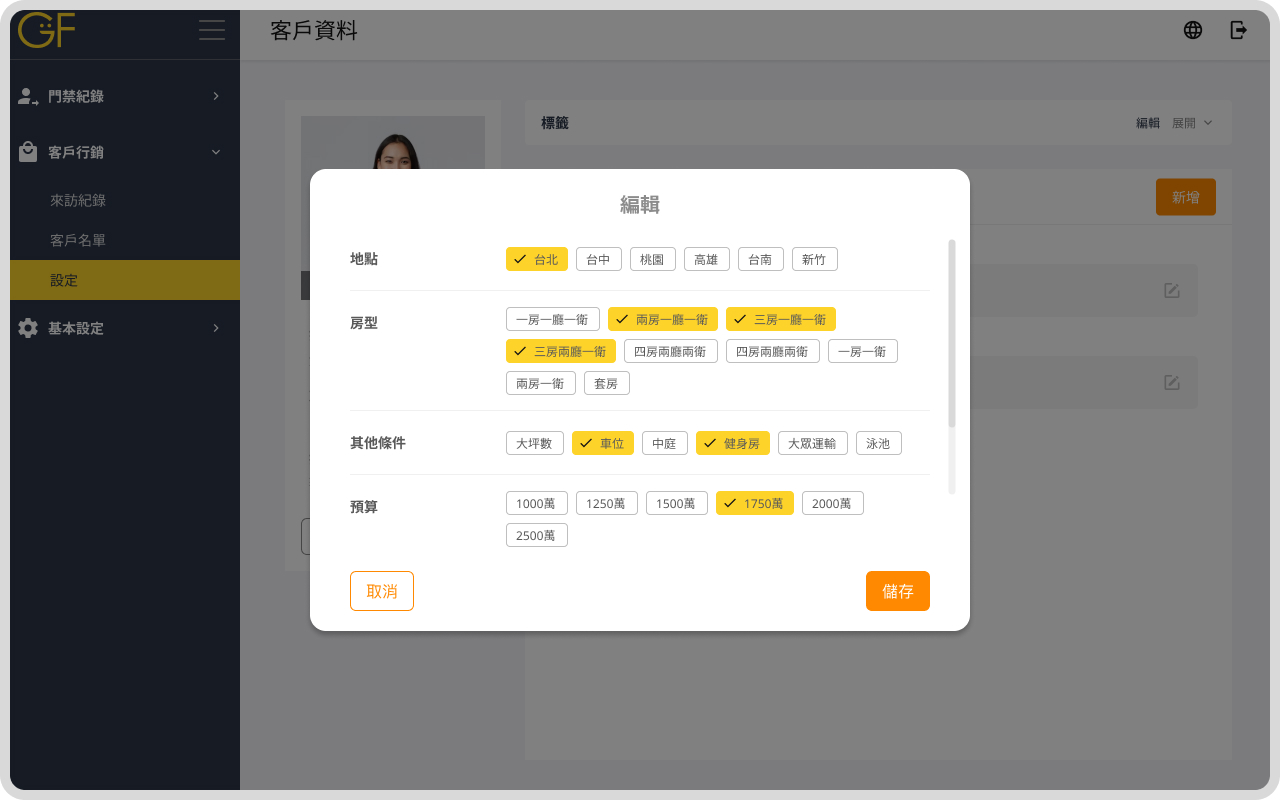Go to 客戶名單 in the sidebar
1280x800 pixels.
click(78, 240)
